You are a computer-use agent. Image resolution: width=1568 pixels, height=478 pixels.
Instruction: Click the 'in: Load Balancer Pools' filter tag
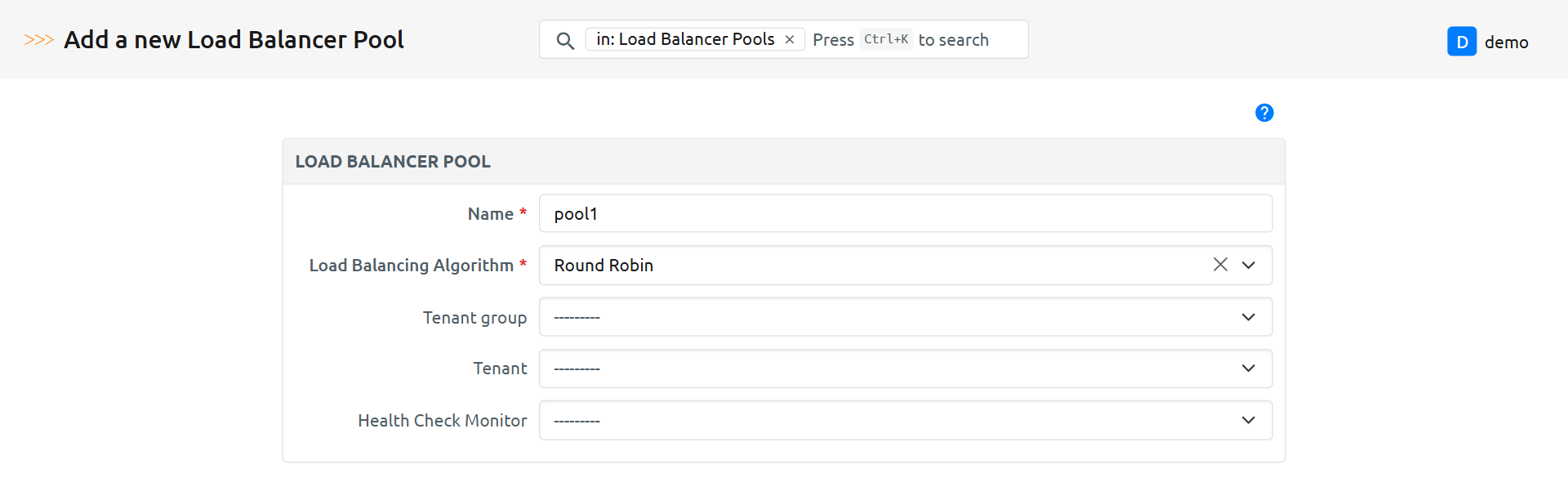click(x=684, y=39)
